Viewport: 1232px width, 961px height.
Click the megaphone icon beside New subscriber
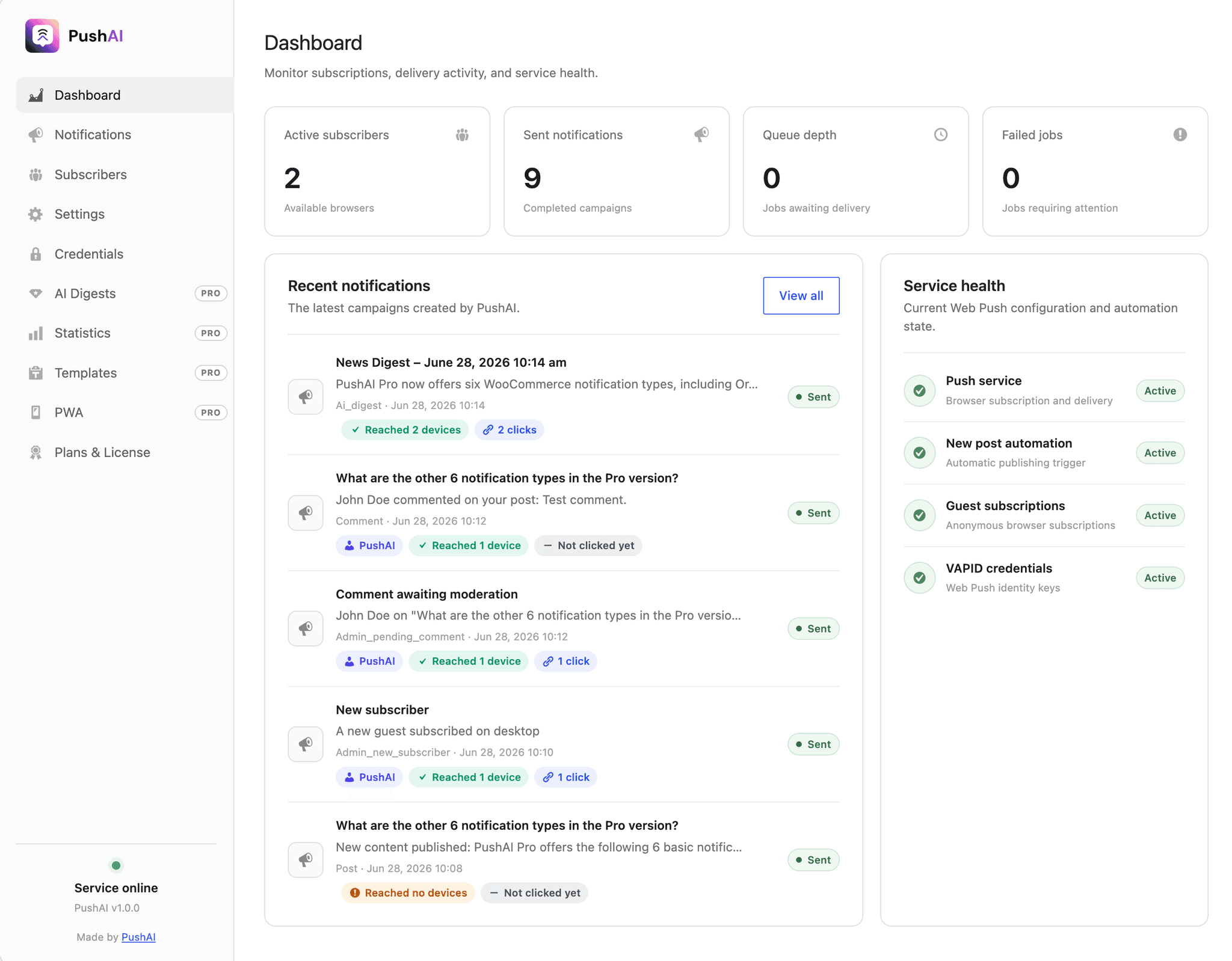tap(306, 744)
